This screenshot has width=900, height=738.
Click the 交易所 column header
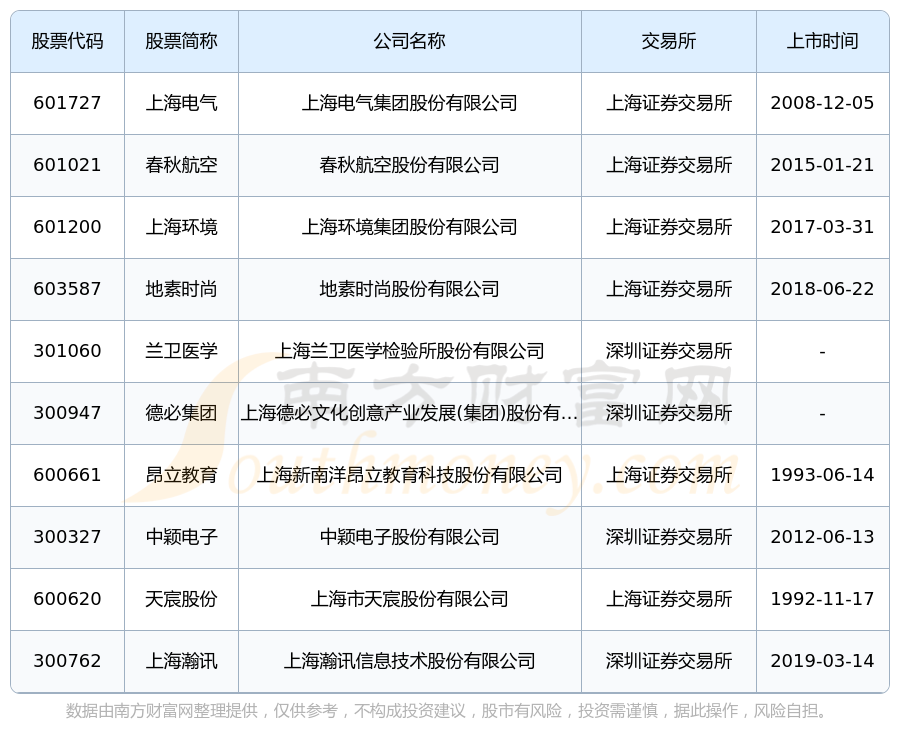click(x=669, y=41)
